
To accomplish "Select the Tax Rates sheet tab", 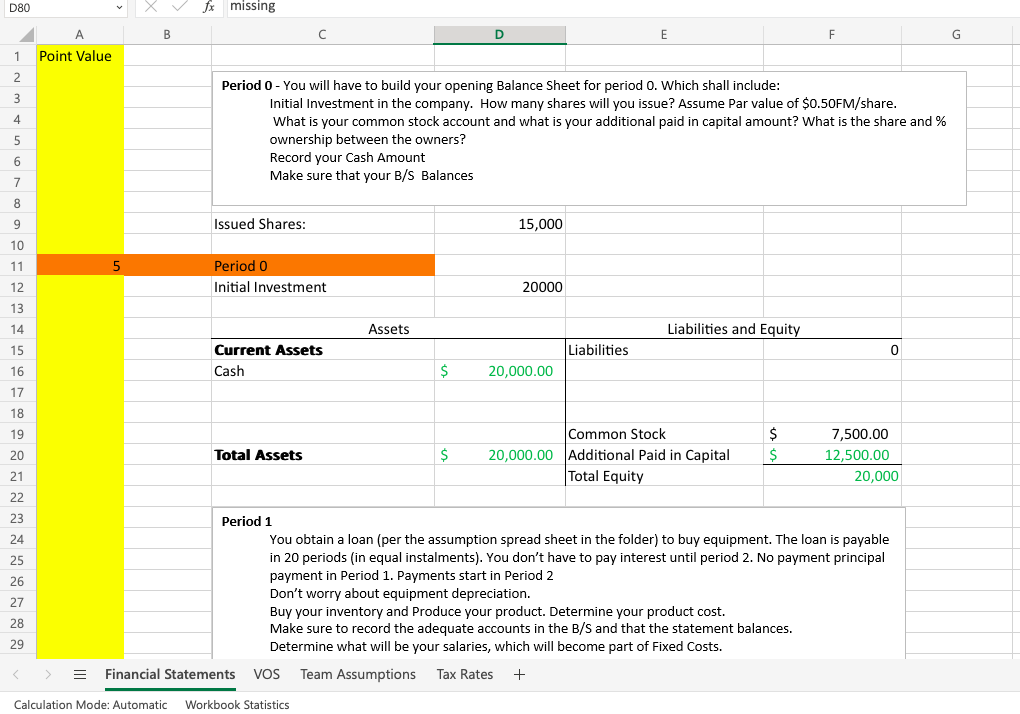I will (464, 674).
